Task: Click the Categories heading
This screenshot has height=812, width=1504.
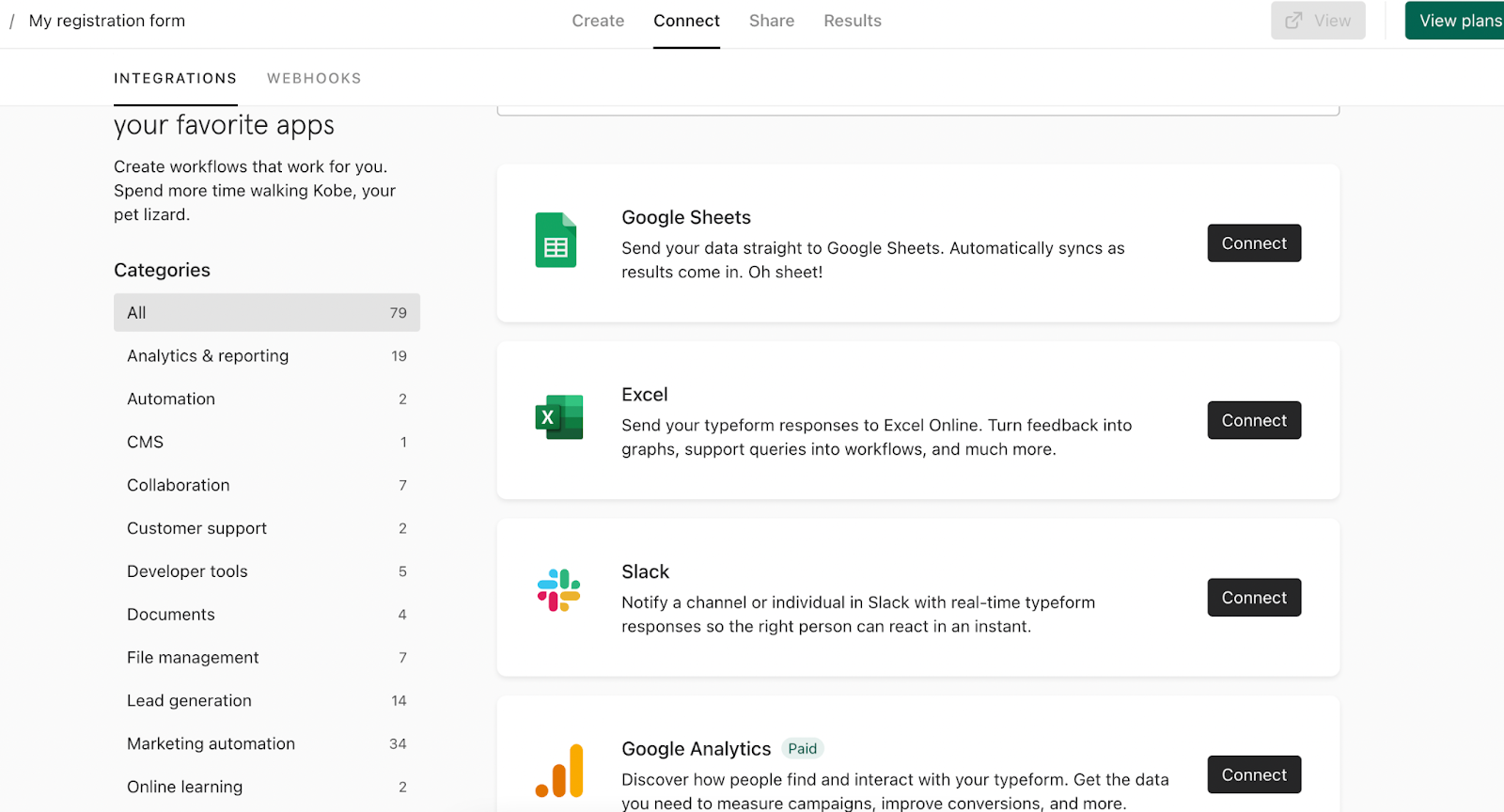Action: point(162,271)
